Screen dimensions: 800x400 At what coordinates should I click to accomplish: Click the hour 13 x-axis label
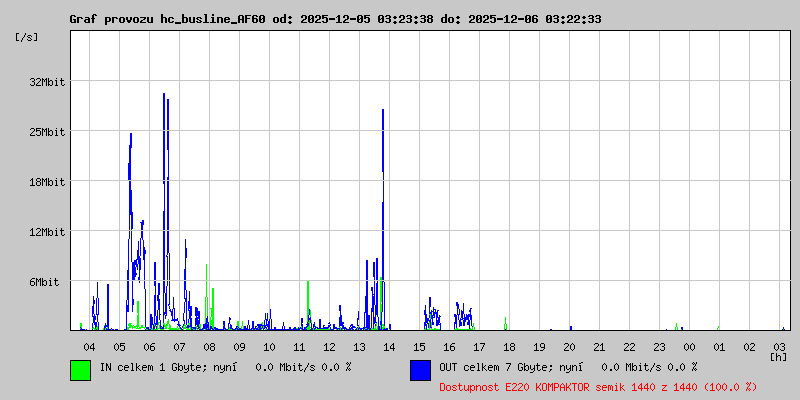point(359,347)
